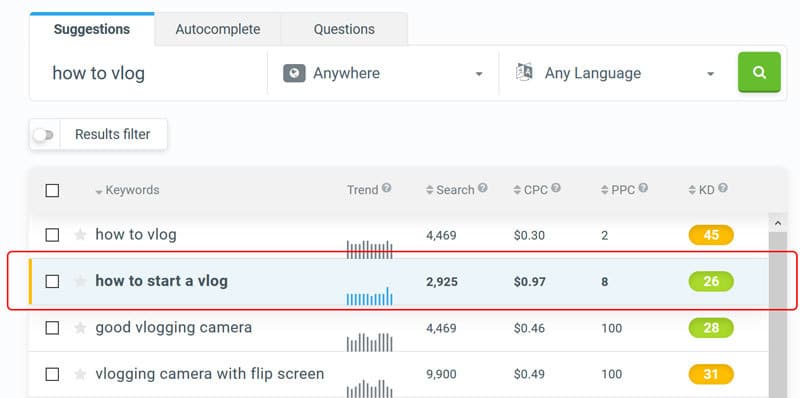The width and height of the screenshot is (800, 398).
Task: Open the Trend column help icon
Action: [387, 188]
